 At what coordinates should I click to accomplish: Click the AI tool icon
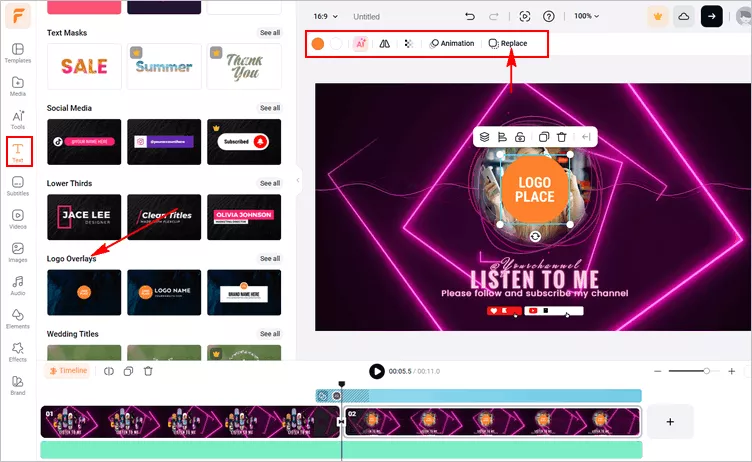tap(360, 44)
